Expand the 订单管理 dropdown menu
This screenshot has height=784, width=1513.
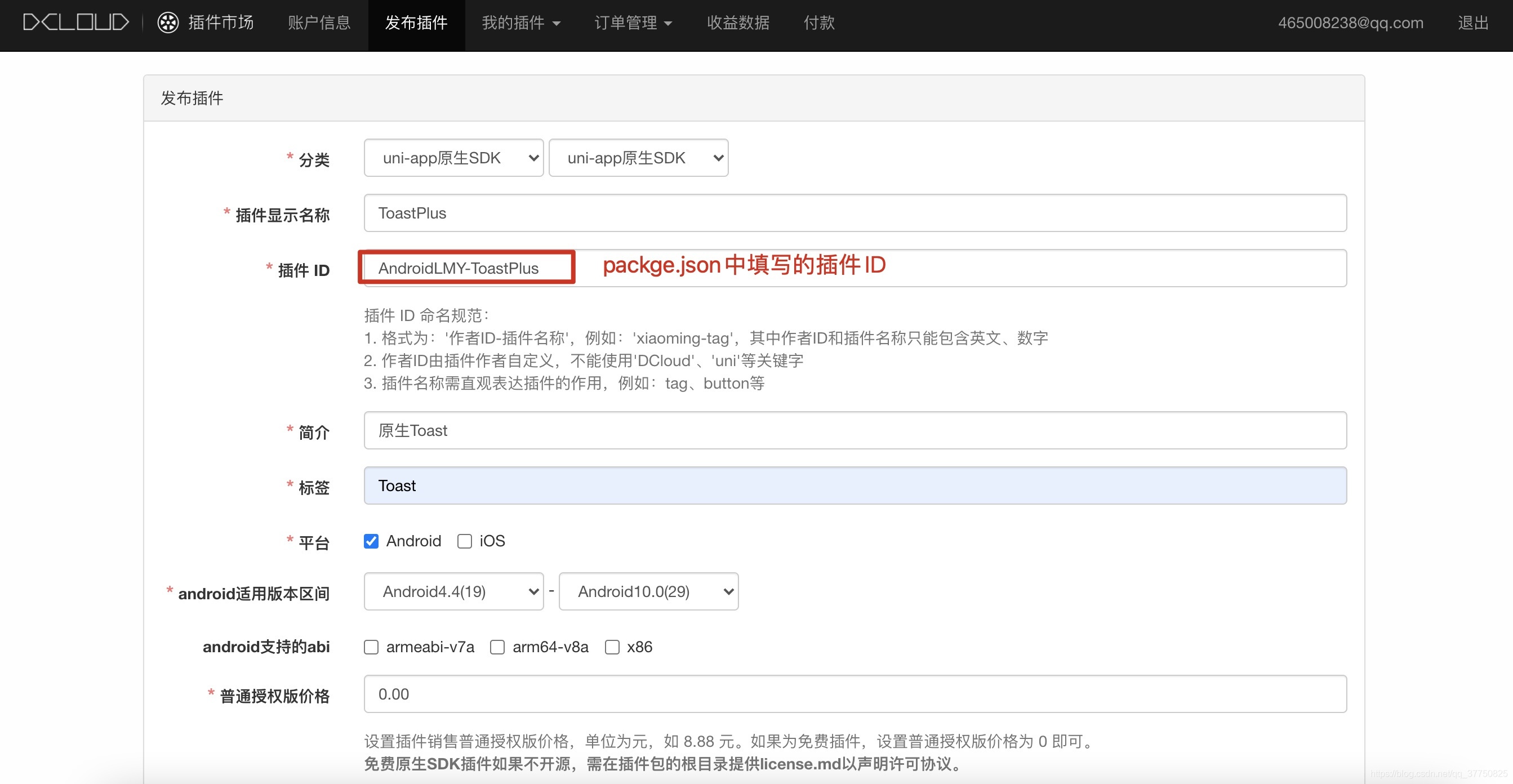click(x=633, y=23)
